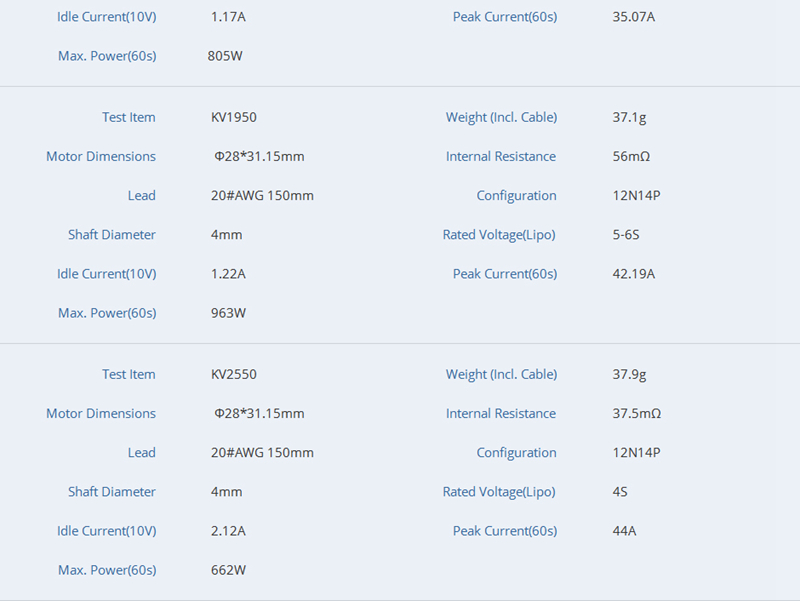Viewport: 800px width, 601px height.
Task: Click the 44A peak current value
Action: tap(624, 531)
